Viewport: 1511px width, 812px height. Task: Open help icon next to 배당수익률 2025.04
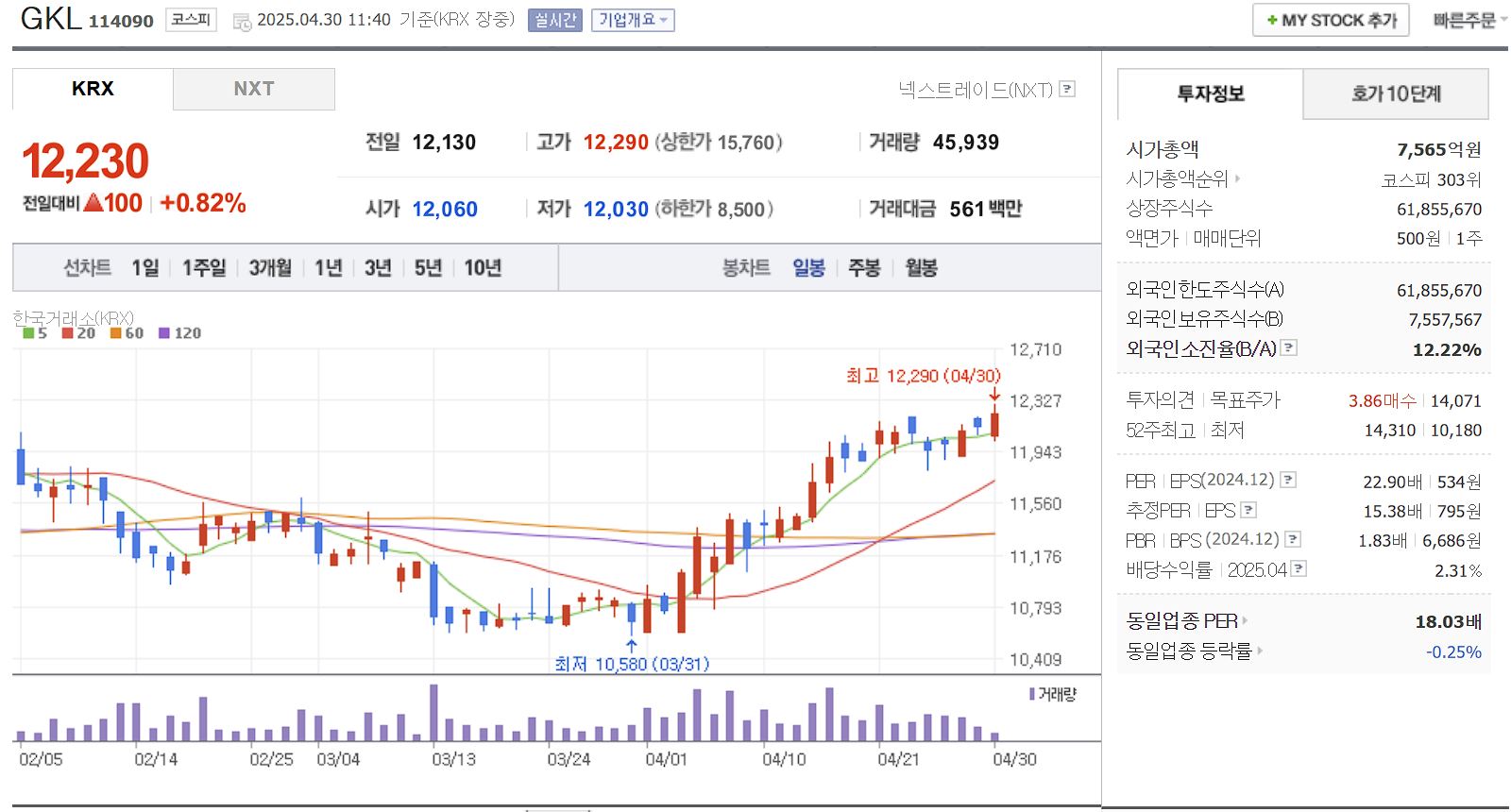click(1299, 568)
